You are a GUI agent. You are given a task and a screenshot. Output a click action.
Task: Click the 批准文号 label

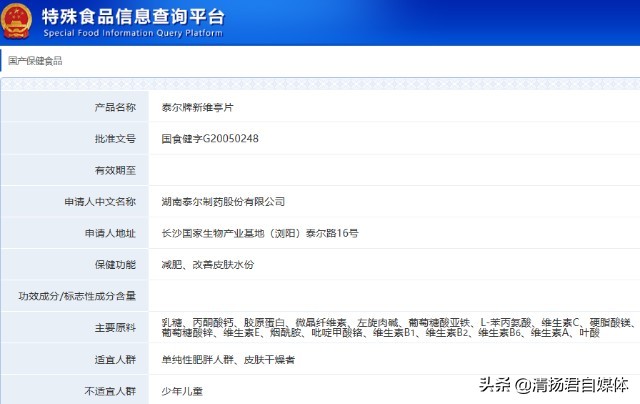115,139
